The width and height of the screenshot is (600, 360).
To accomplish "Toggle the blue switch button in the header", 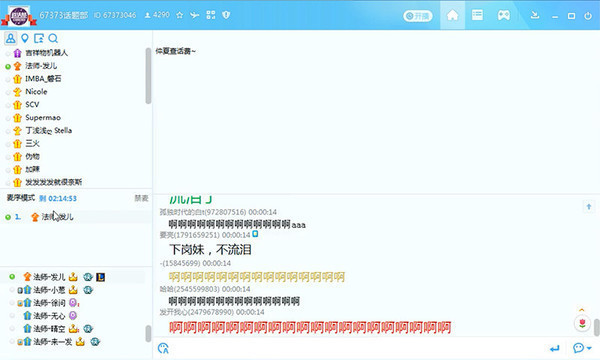I will pos(417,16).
